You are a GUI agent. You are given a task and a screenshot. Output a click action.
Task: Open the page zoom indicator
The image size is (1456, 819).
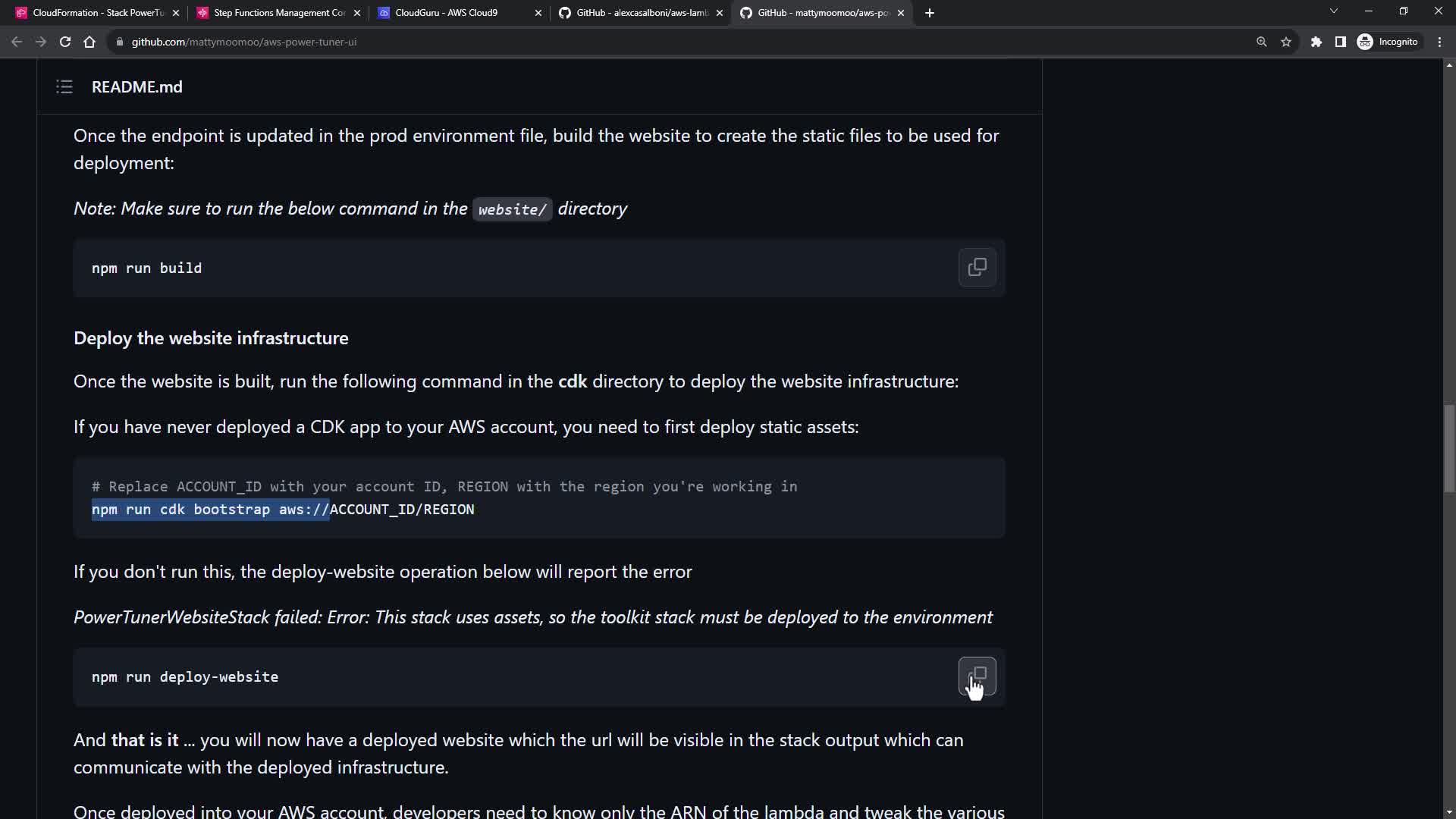1261,42
